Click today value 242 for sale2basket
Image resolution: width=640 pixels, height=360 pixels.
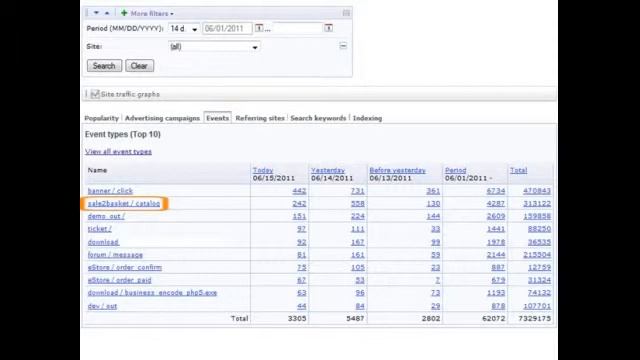tap(299, 203)
